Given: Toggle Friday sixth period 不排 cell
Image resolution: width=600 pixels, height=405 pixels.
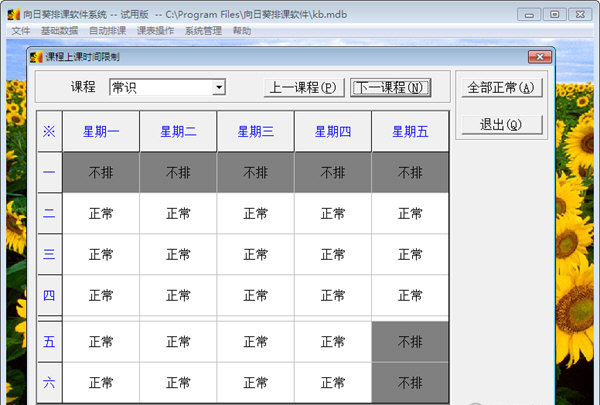Looking at the screenshot, I should [x=410, y=383].
